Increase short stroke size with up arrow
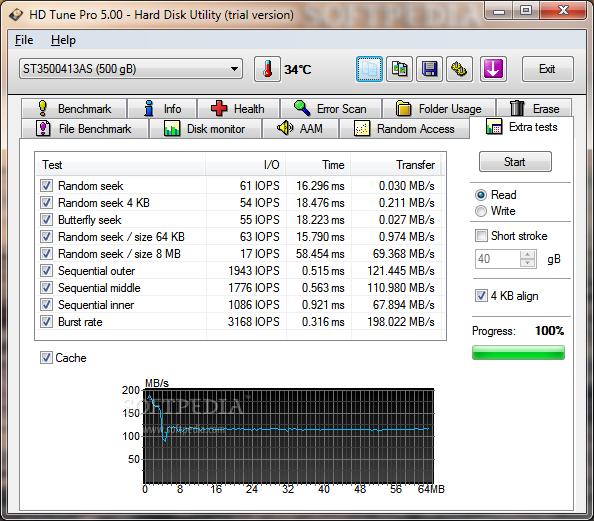The image size is (594, 521). coord(527,255)
